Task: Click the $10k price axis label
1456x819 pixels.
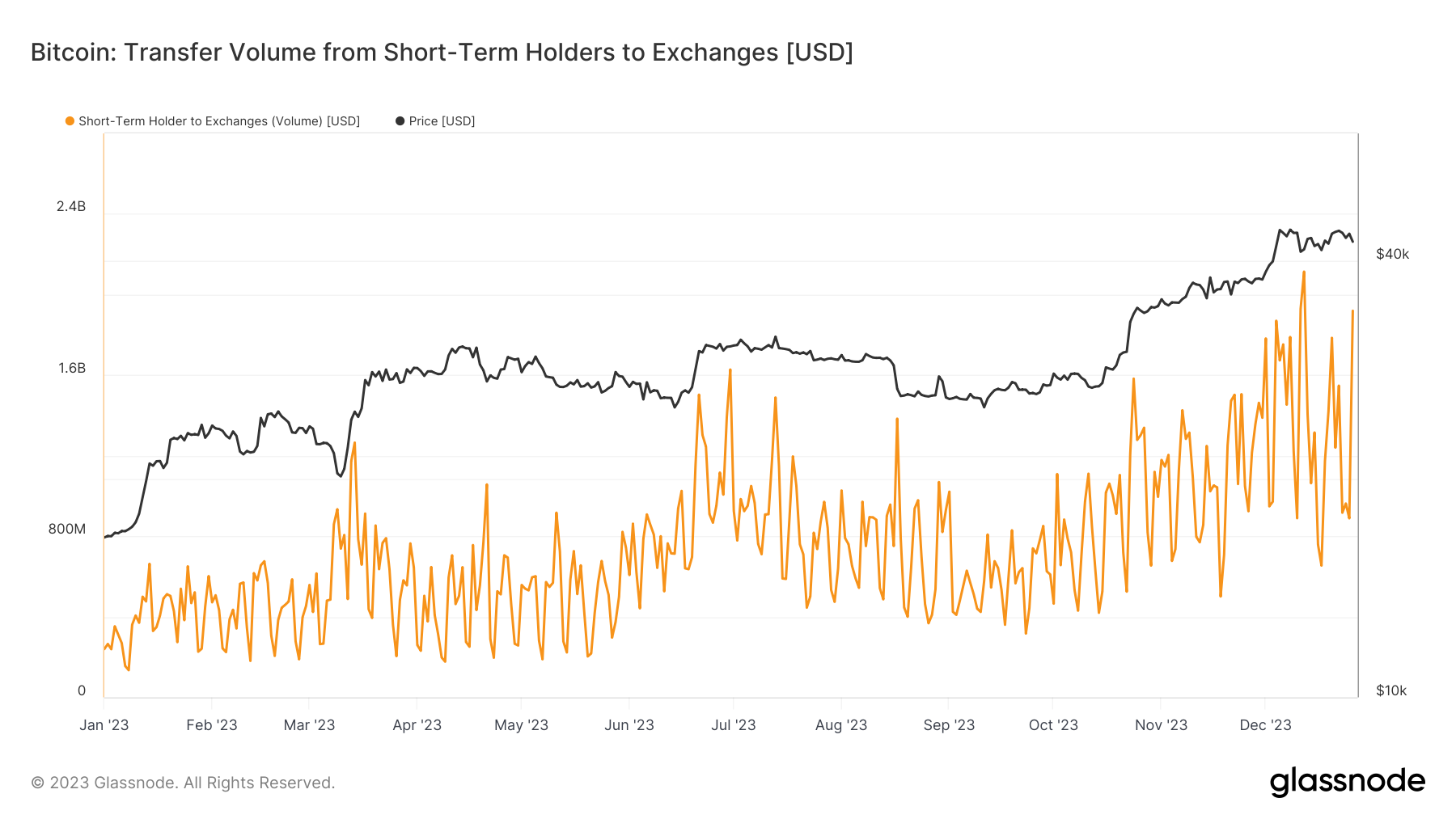Action: tap(1391, 691)
